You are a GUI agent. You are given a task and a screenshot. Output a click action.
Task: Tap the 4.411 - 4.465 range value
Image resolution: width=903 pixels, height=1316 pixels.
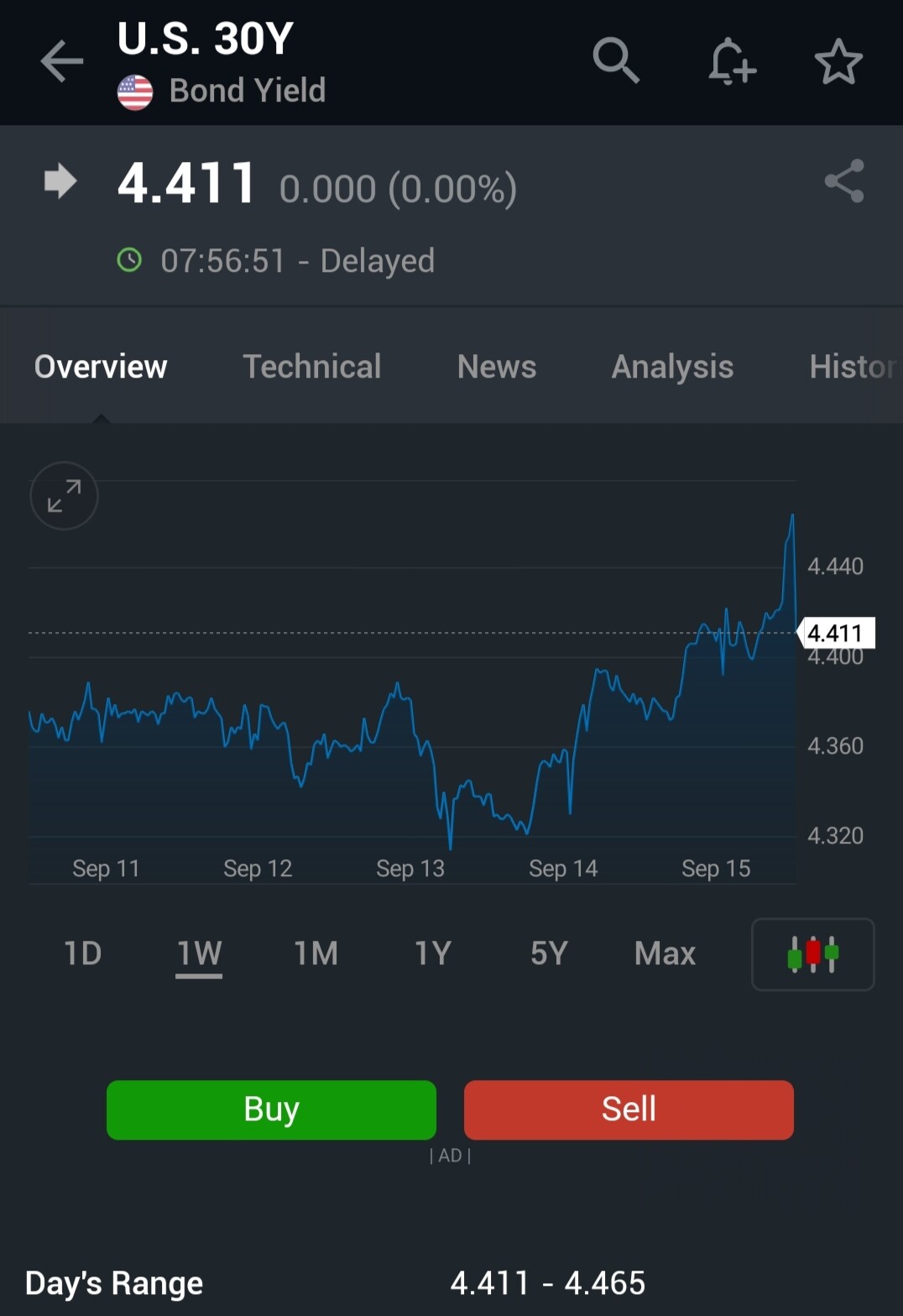click(x=548, y=1283)
